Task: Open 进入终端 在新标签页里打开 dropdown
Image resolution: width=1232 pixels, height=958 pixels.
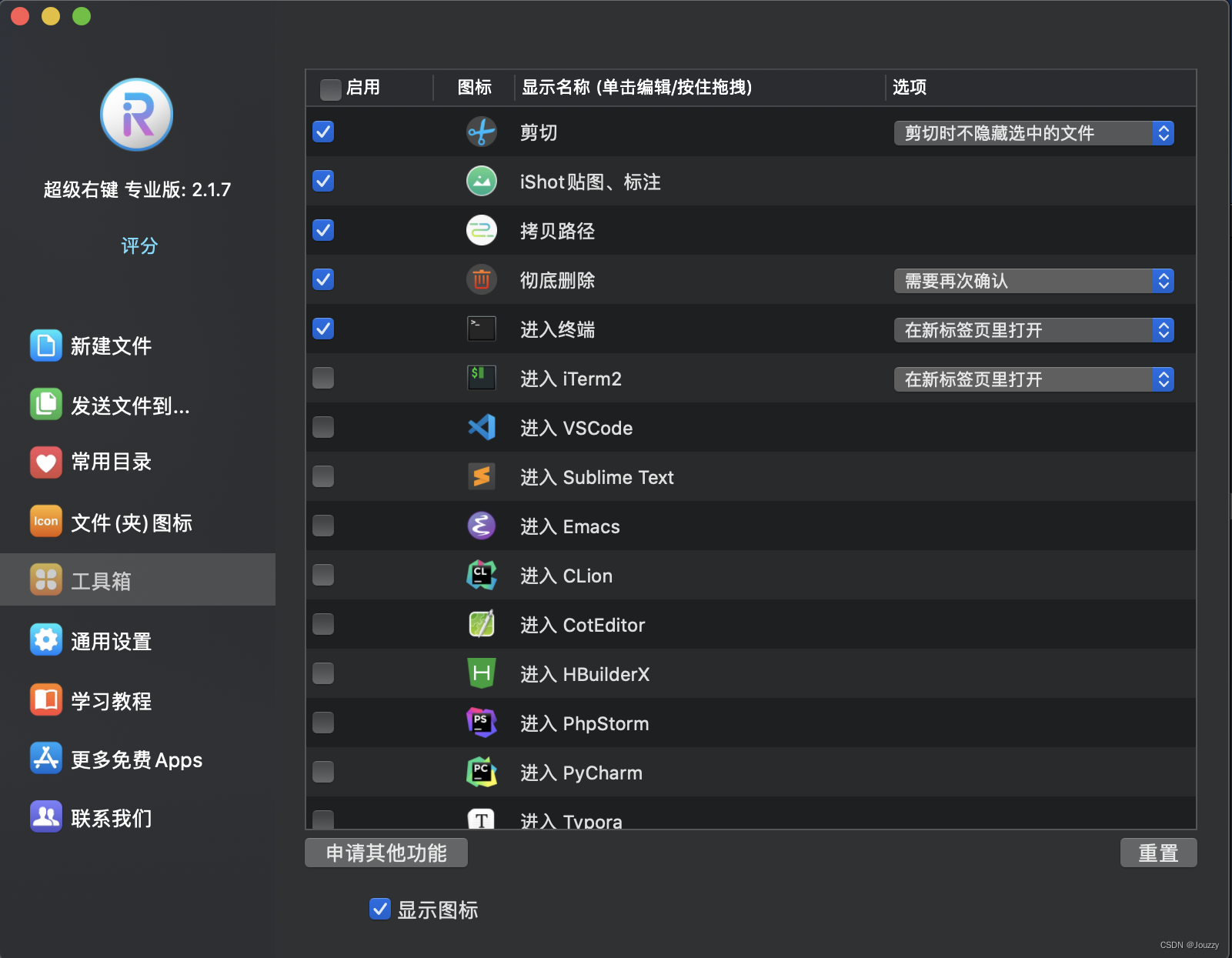Action: pyautogui.click(x=1033, y=330)
